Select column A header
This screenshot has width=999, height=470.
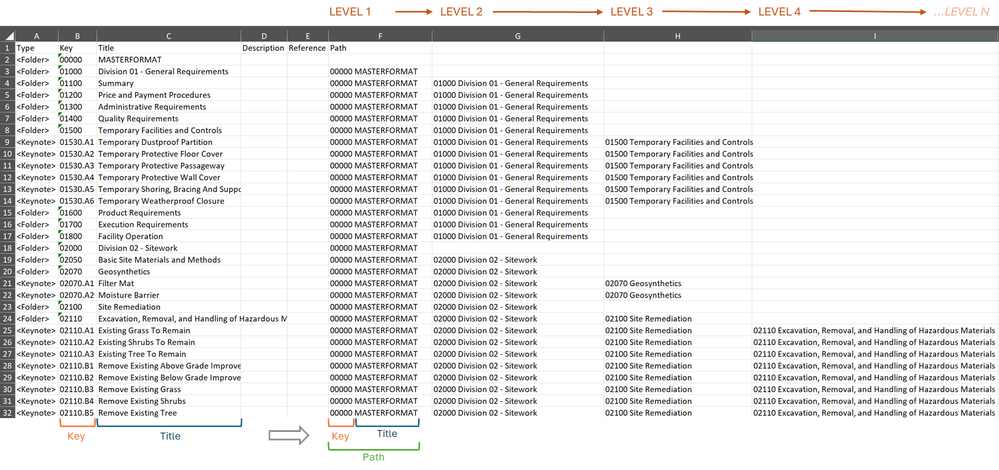coord(36,36)
